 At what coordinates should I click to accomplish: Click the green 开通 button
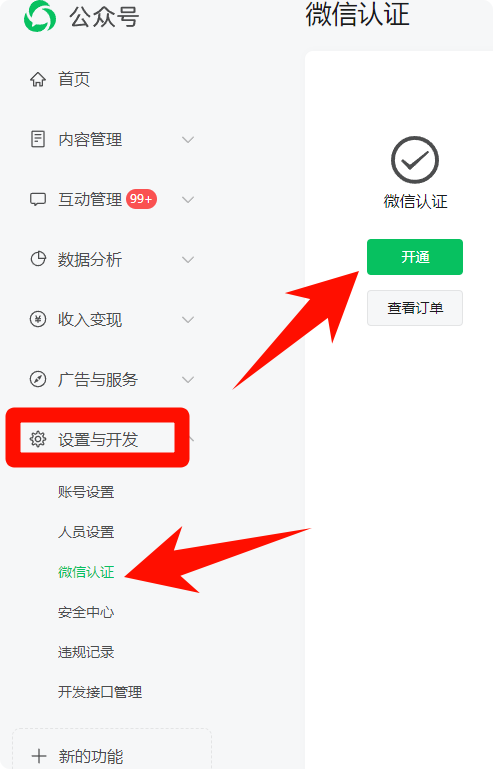[x=415, y=257]
